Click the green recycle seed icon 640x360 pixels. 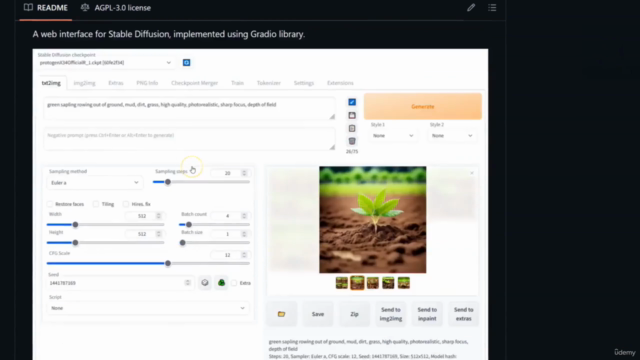click(x=221, y=282)
